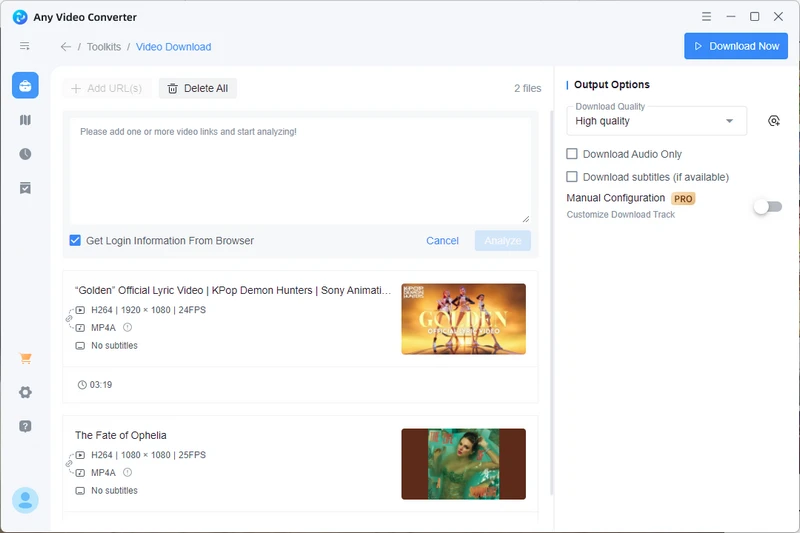Click the H264 1920 × 1080 24FPS text
Image resolution: width=800 pixels, height=533 pixels.
(148, 310)
